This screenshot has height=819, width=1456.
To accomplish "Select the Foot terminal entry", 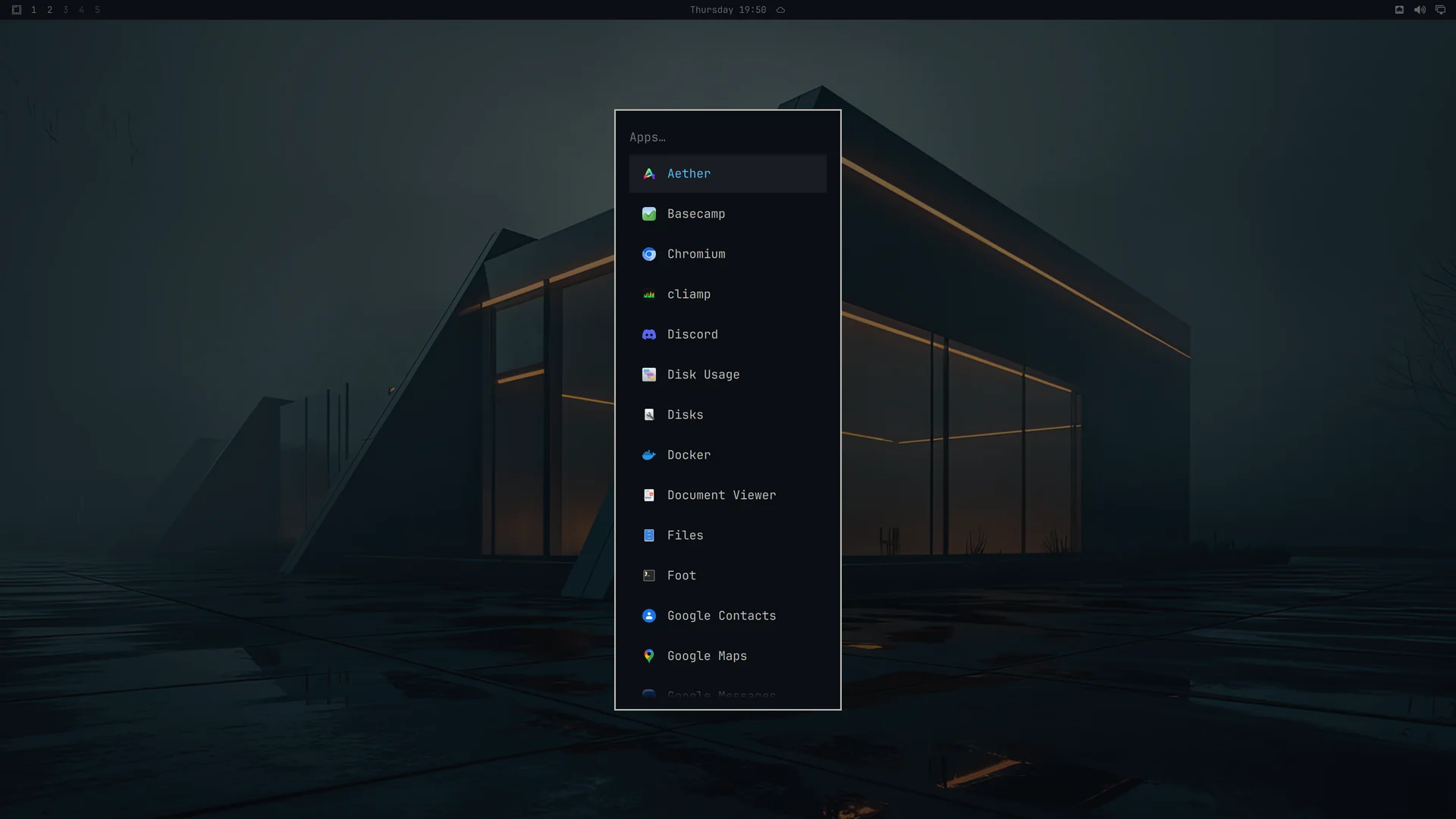I will tap(728, 576).
